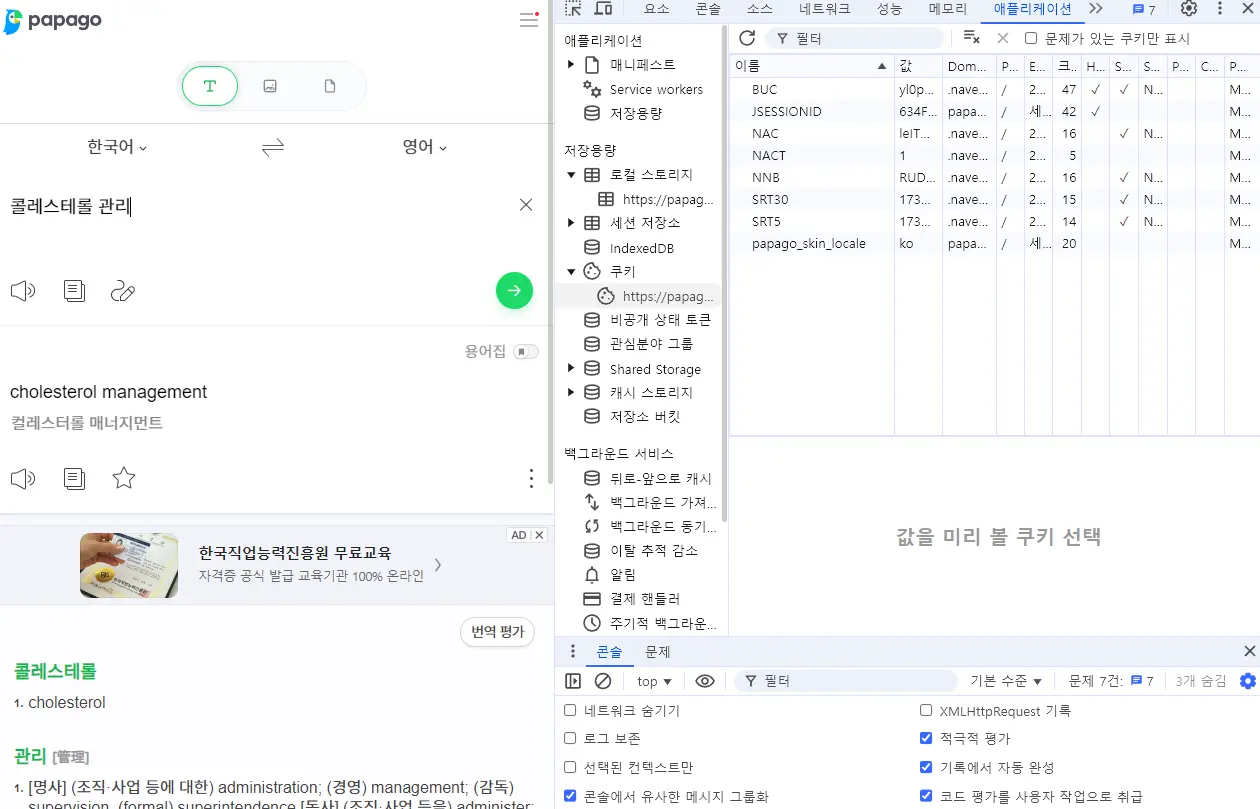Image resolution: width=1260 pixels, height=809 pixels.
Task: Refresh the cookies list in Application panel
Action: [x=747, y=37]
